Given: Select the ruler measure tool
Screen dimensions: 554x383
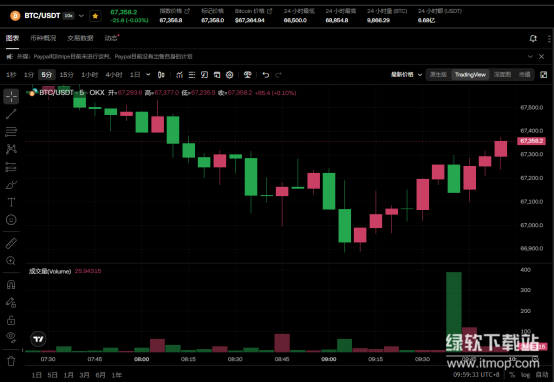Looking at the screenshot, I should 11,243.
